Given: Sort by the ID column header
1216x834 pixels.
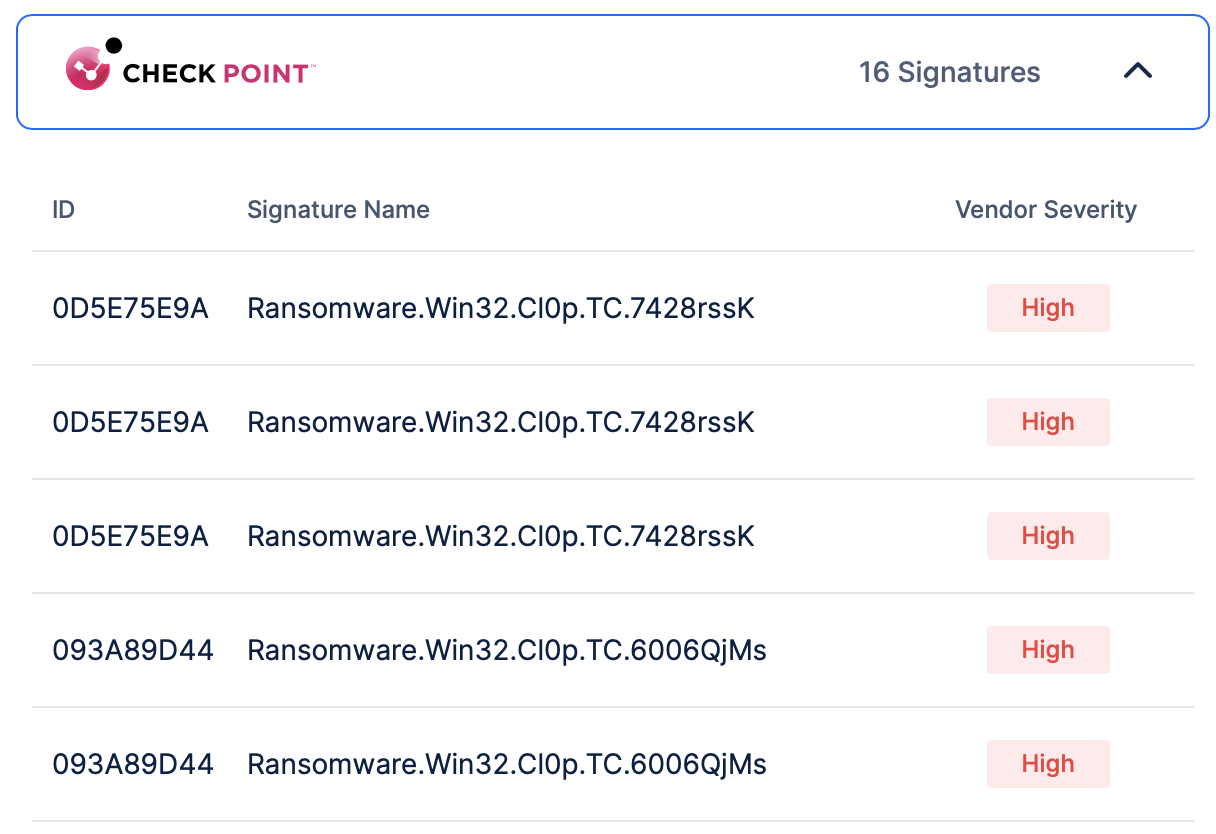Looking at the screenshot, I should coord(63,210).
